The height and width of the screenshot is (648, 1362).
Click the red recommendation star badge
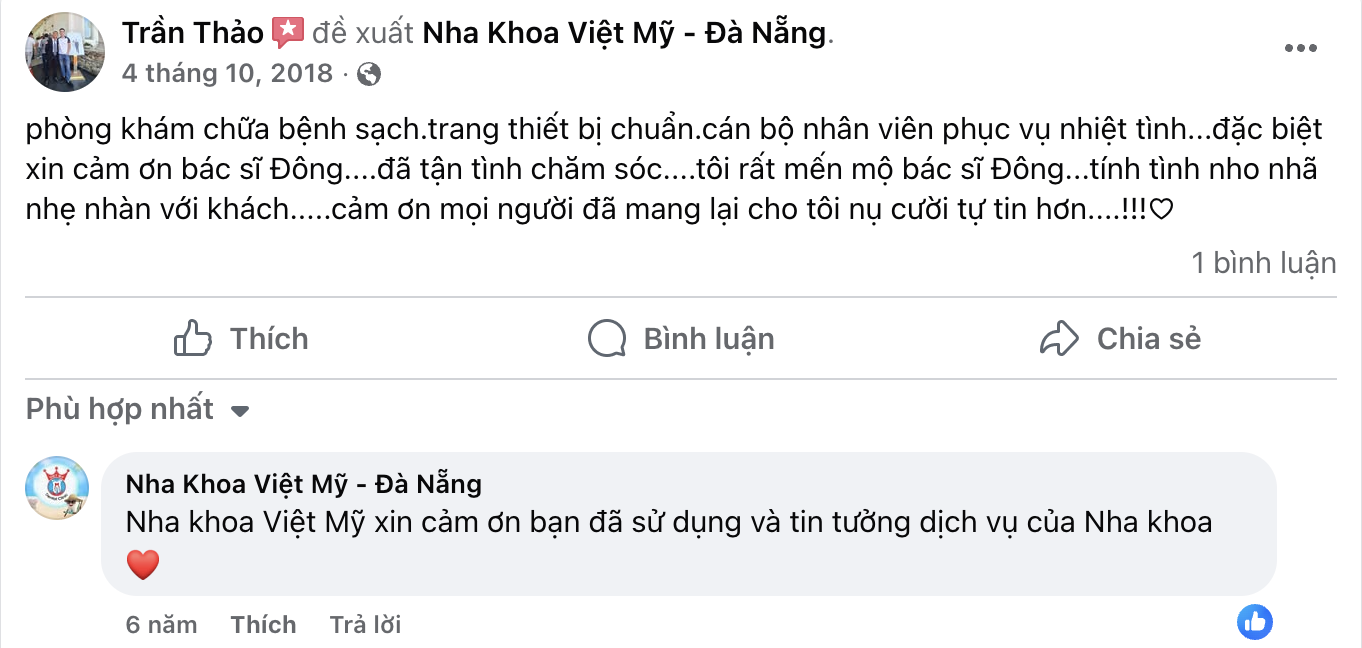tap(288, 31)
